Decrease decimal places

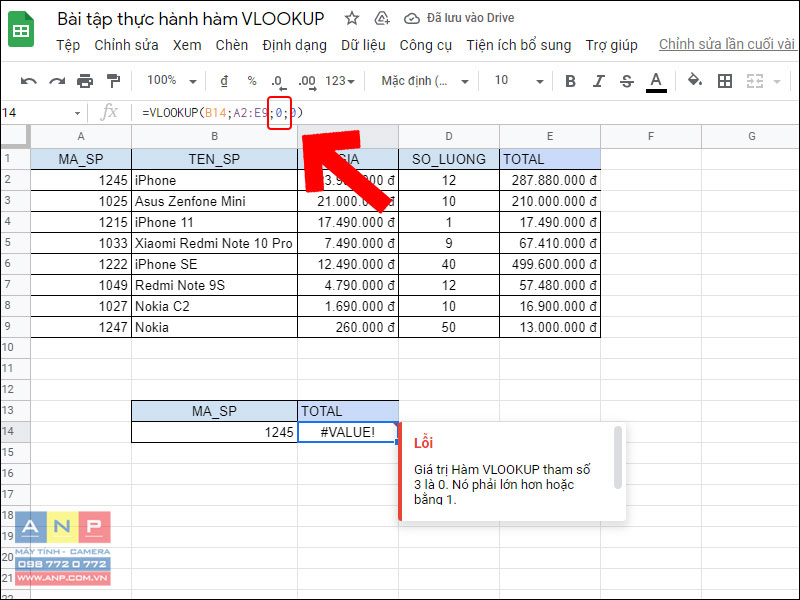[x=278, y=81]
